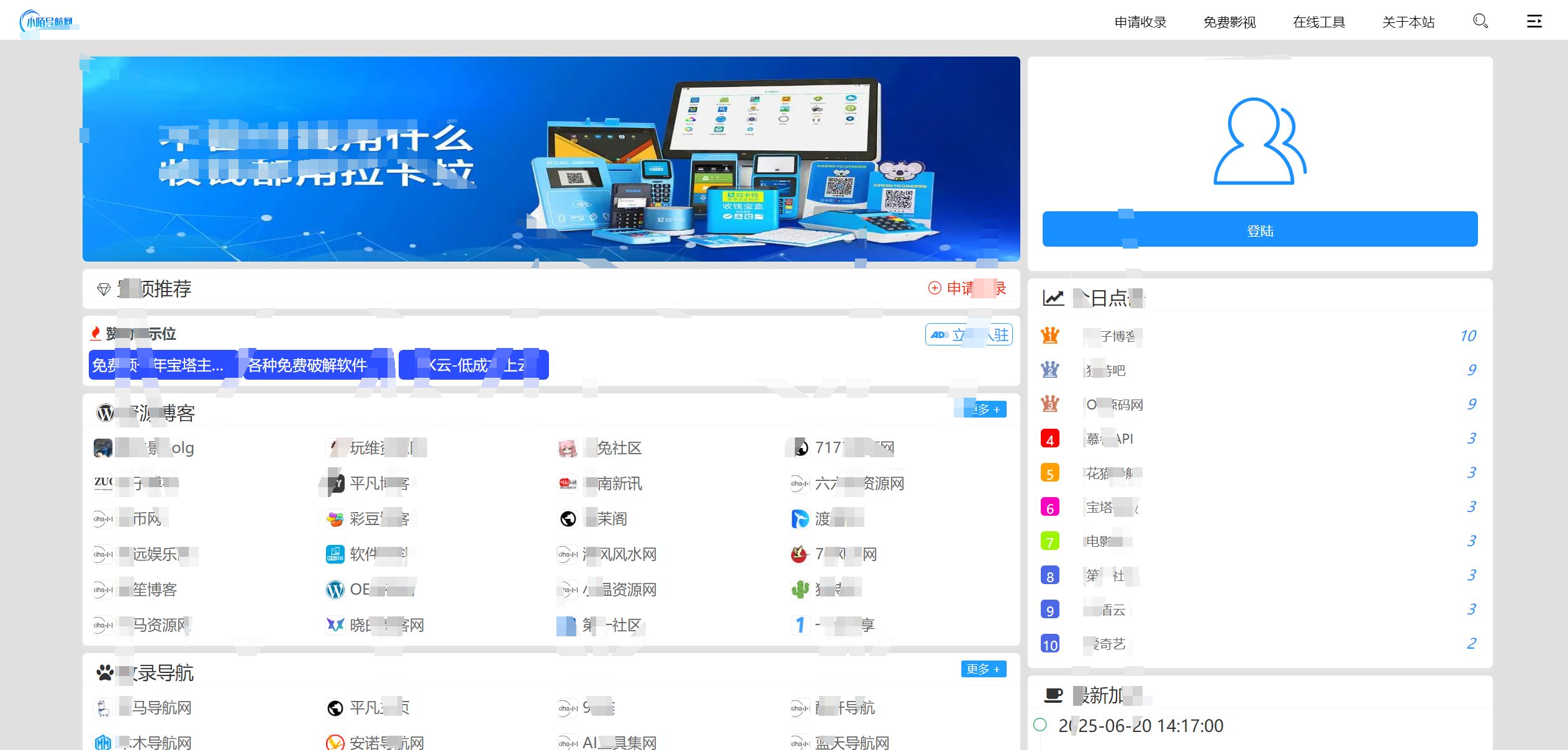Expand the navigation section with its 更多+ link
1568x750 pixels.
point(983,669)
